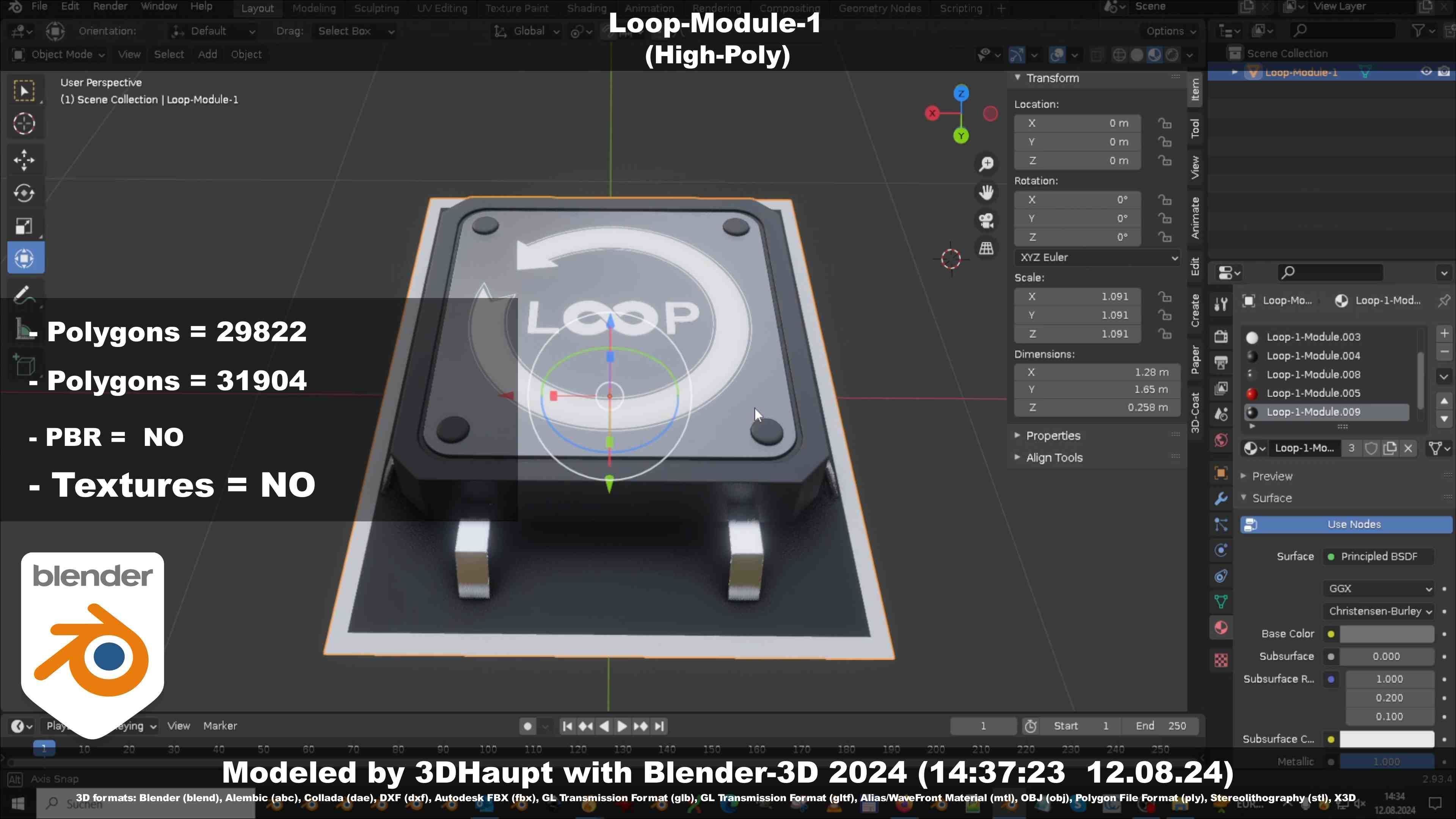Open the Item sidebar tab

(1195, 90)
